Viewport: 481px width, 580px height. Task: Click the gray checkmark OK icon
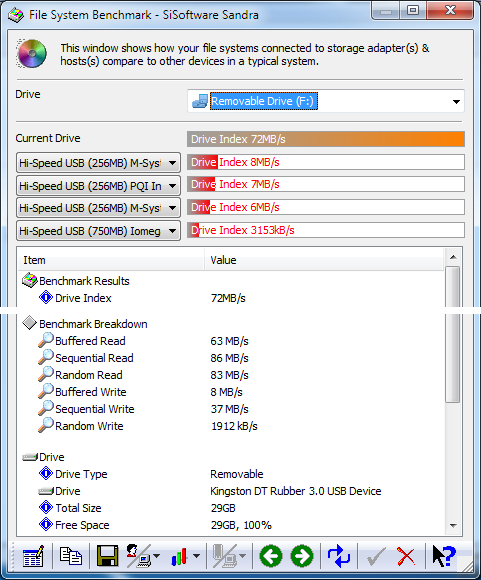coord(375,556)
